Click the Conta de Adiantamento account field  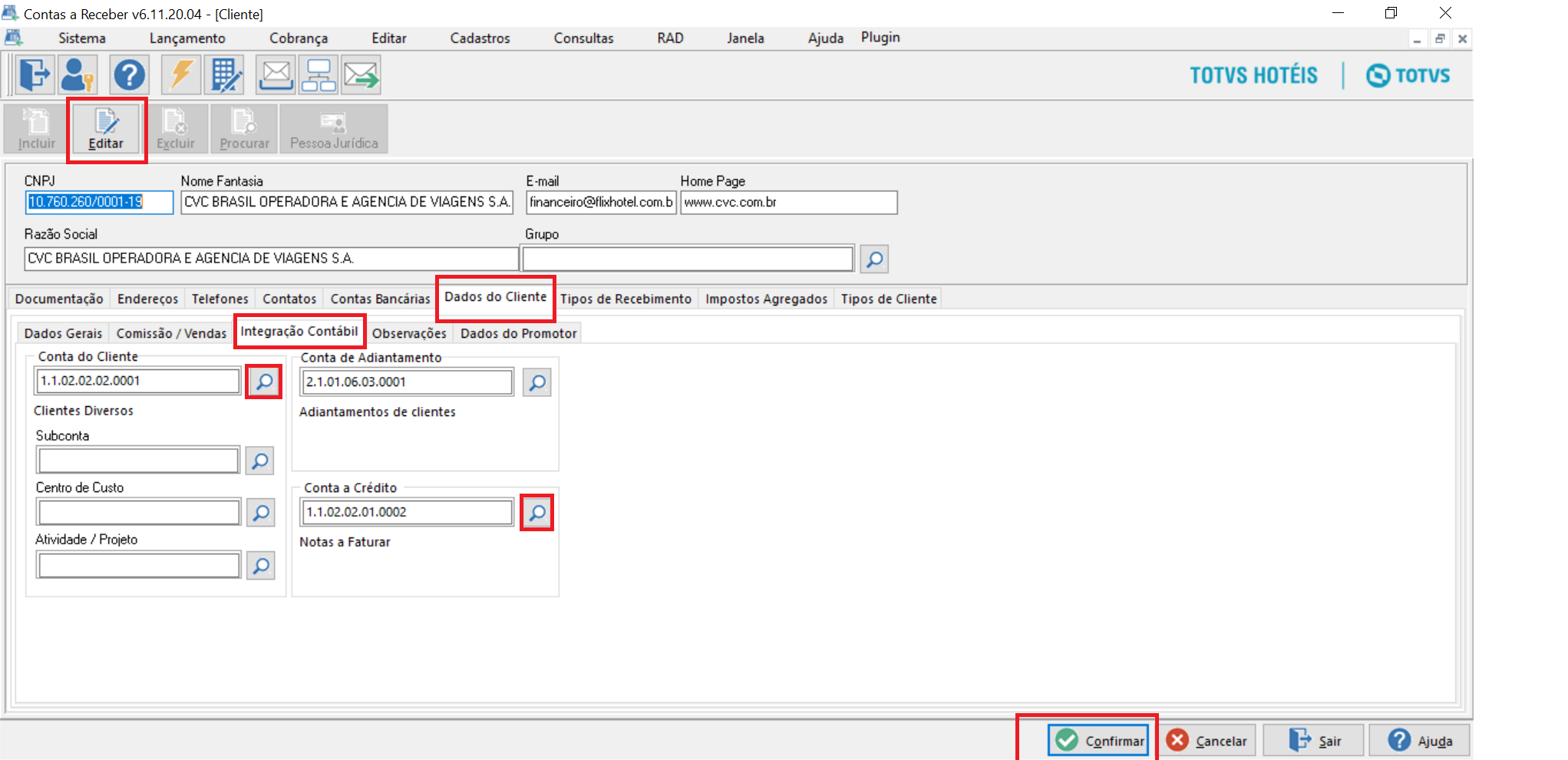point(407,382)
